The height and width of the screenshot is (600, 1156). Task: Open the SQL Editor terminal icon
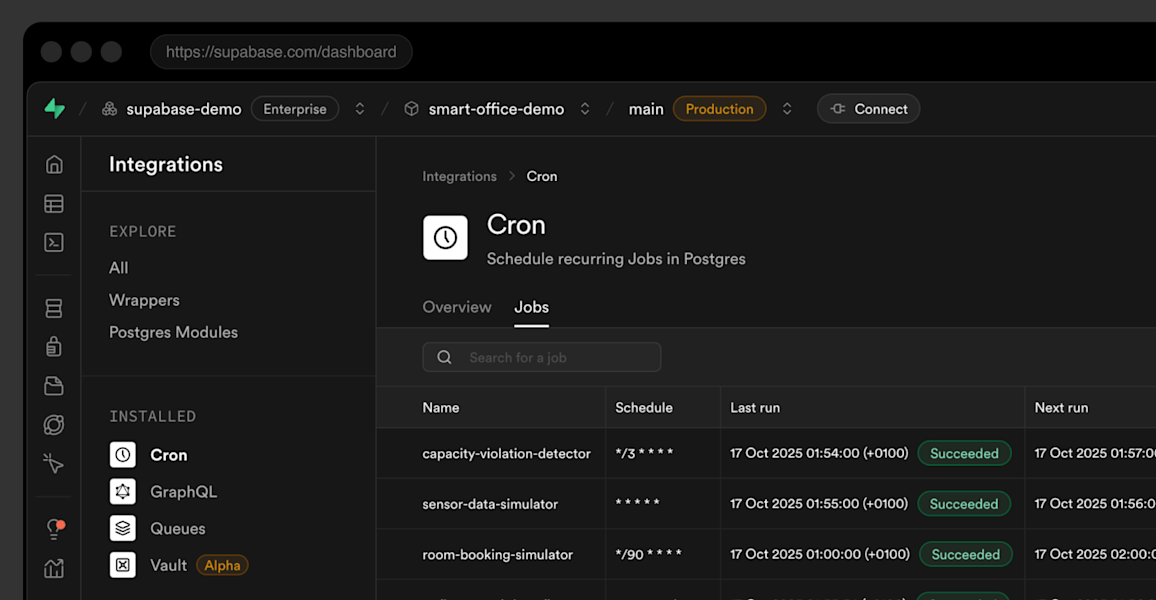(54, 242)
